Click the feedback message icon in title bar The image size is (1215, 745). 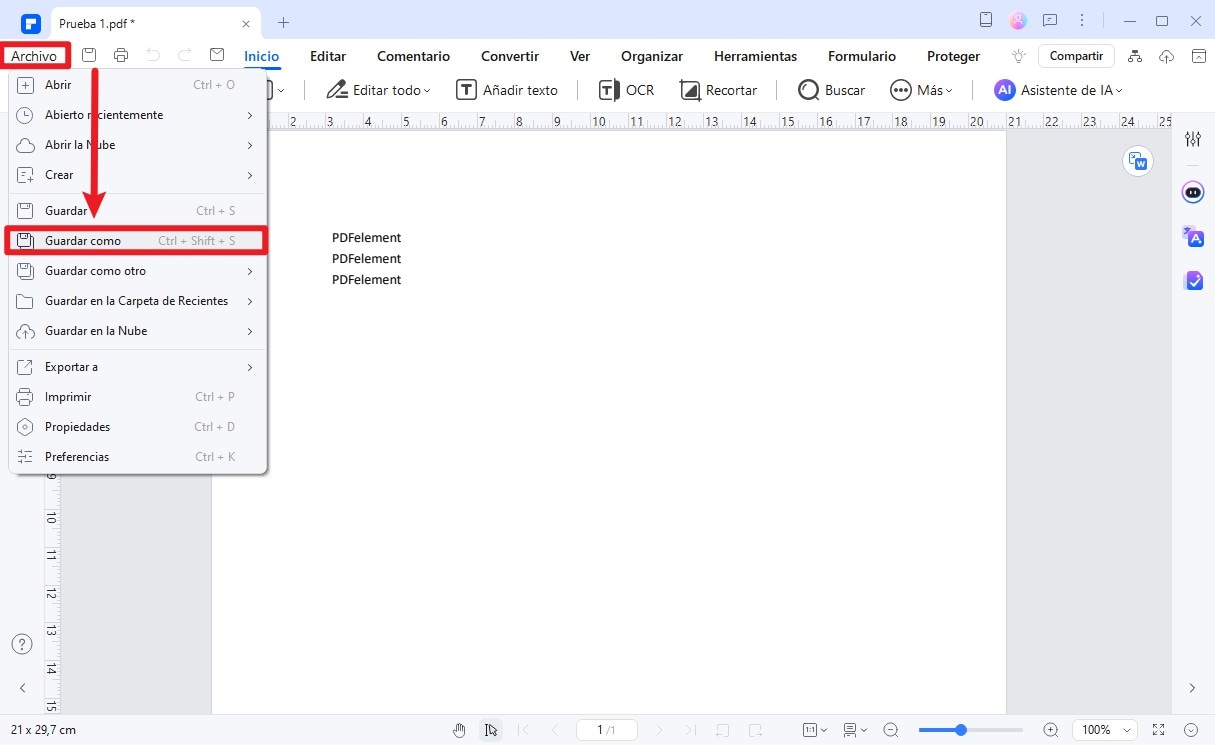pos(1050,20)
